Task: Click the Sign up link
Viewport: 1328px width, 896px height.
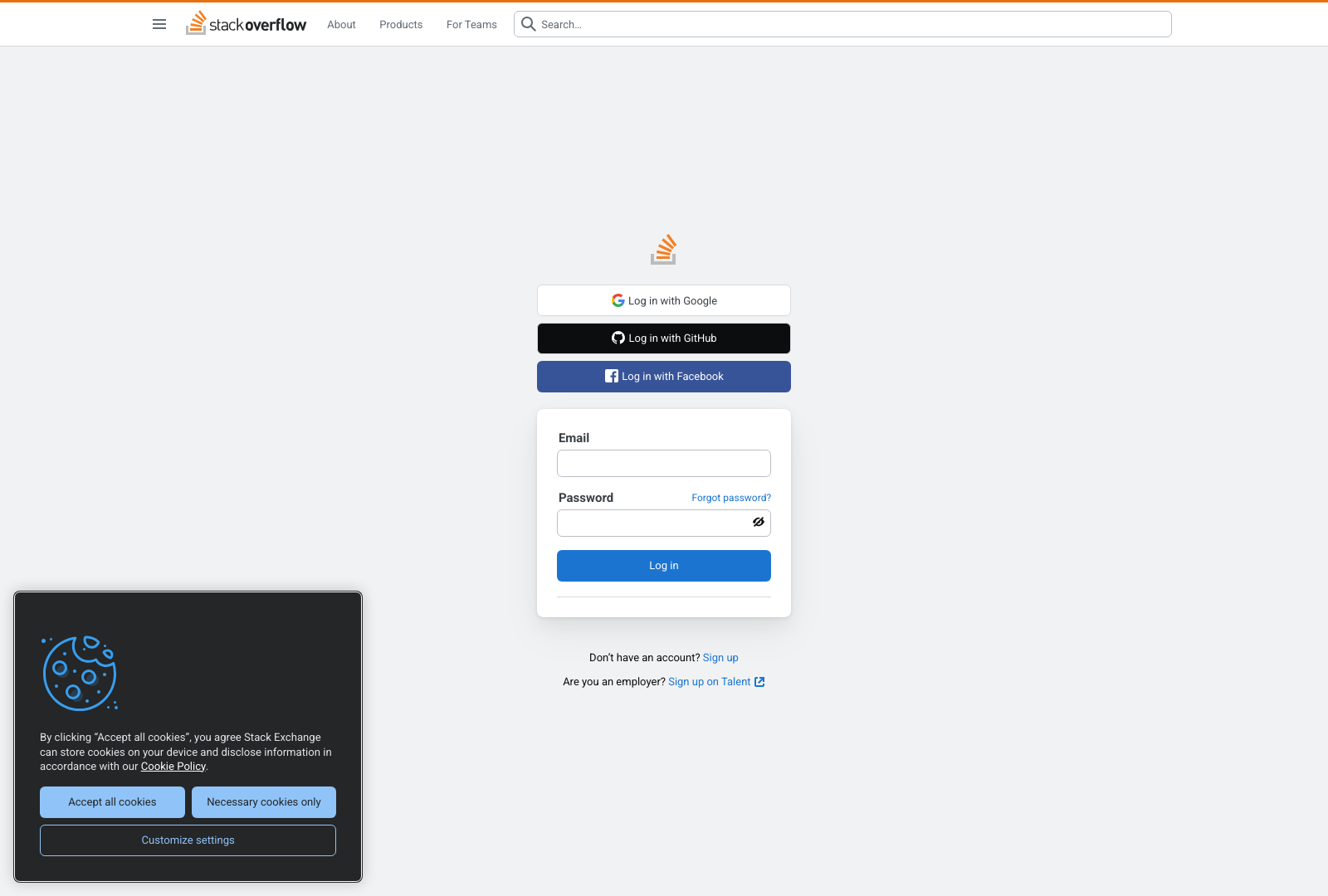Action: pos(720,657)
